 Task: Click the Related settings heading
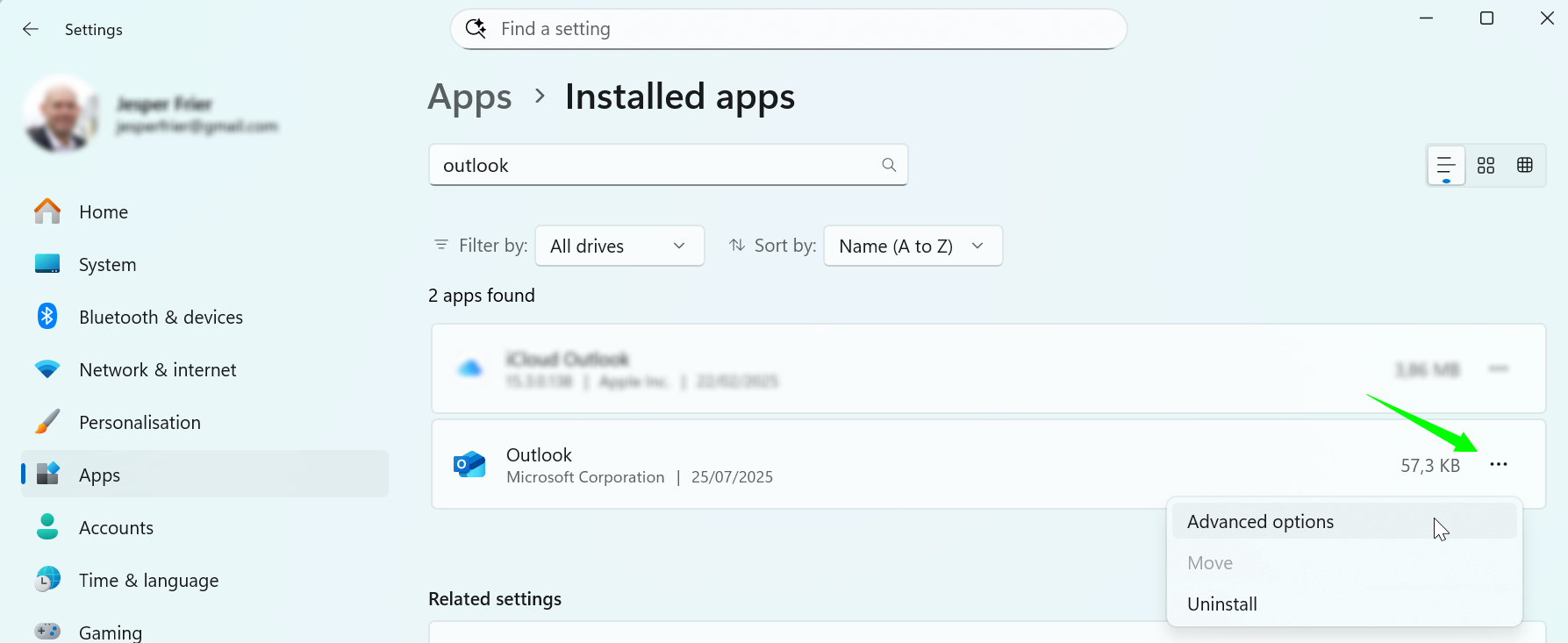pyautogui.click(x=495, y=599)
